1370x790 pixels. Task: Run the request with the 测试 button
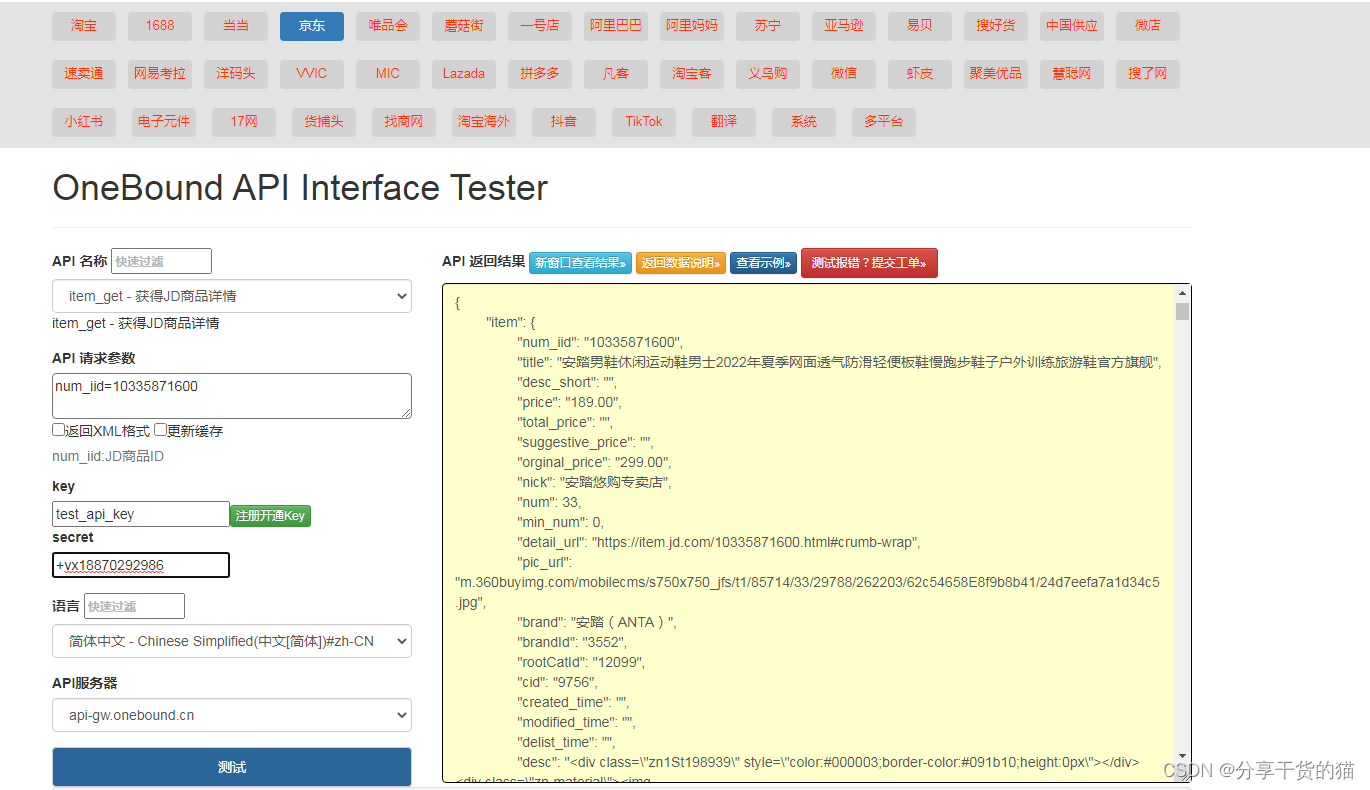(x=232, y=767)
